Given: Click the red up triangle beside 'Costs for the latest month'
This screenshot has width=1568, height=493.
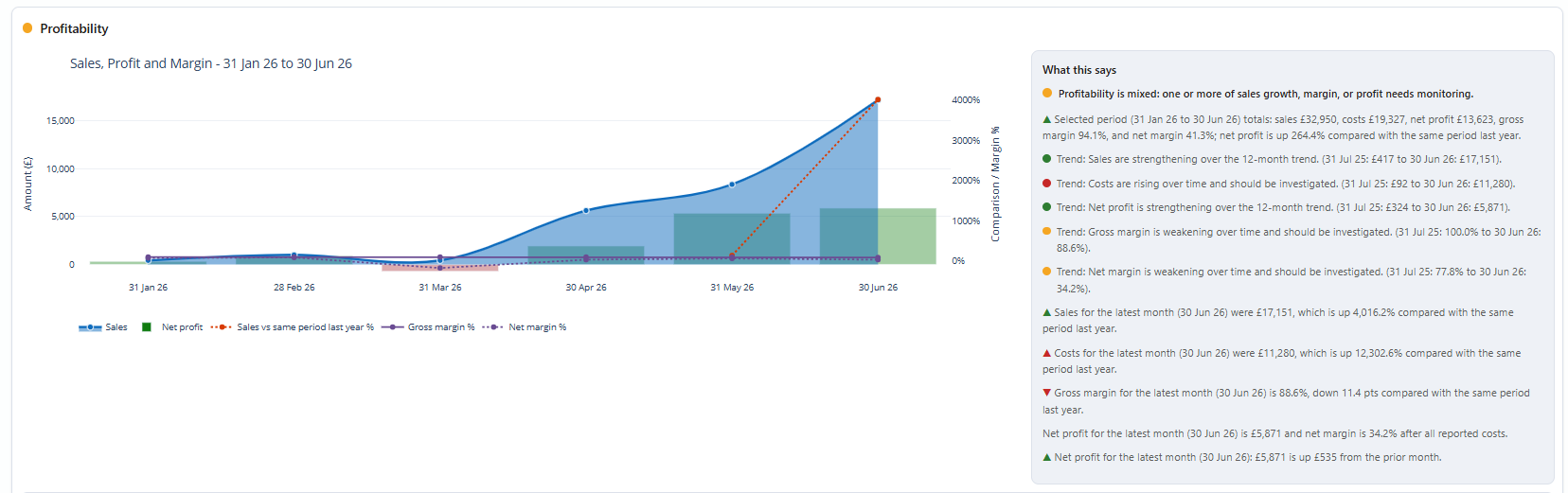Looking at the screenshot, I should (x=1047, y=353).
